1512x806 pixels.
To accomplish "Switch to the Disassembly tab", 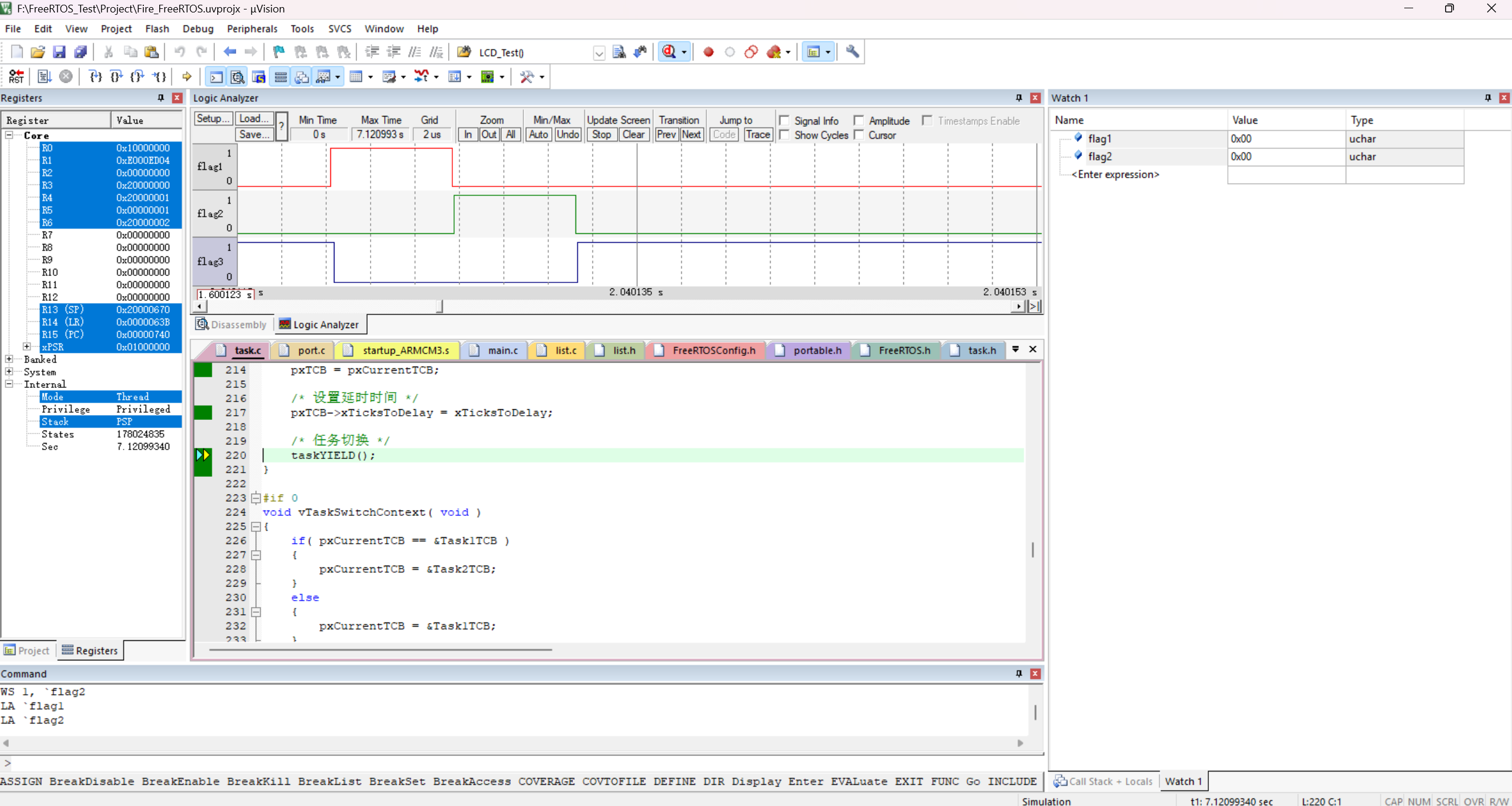I will pyautogui.click(x=232, y=325).
